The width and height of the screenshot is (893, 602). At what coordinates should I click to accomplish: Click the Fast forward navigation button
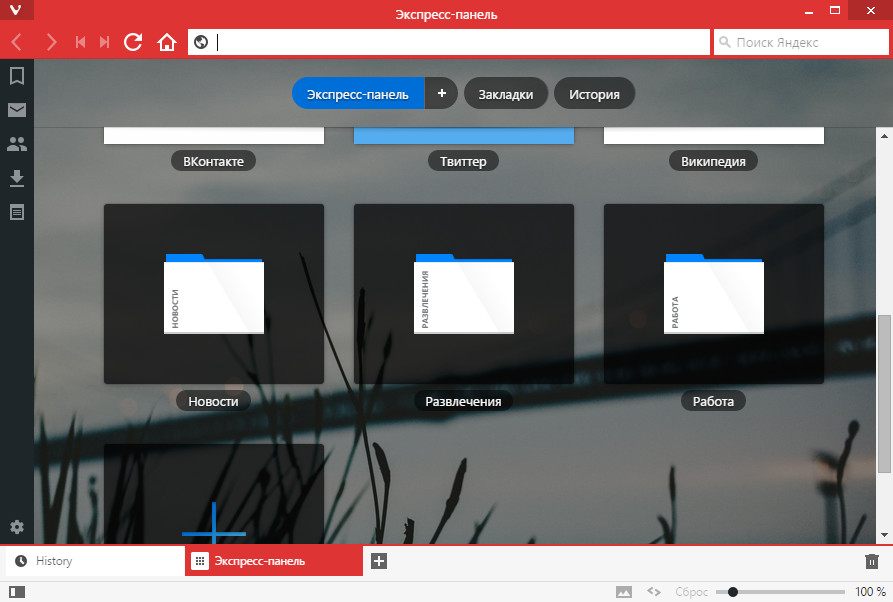pyautogui.click(x=104, y=42)
